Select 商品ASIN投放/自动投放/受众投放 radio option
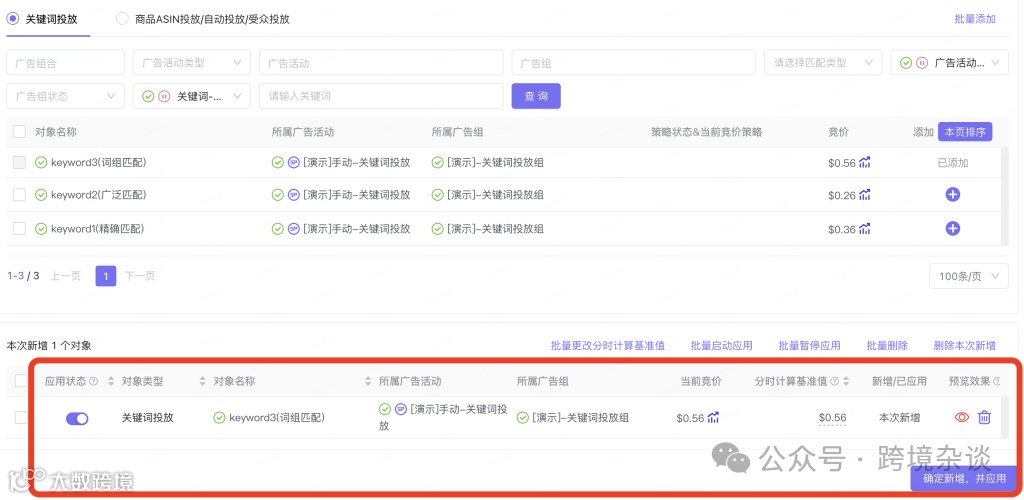The width and height of the screenshot is (1024, 500). (122, 19)
